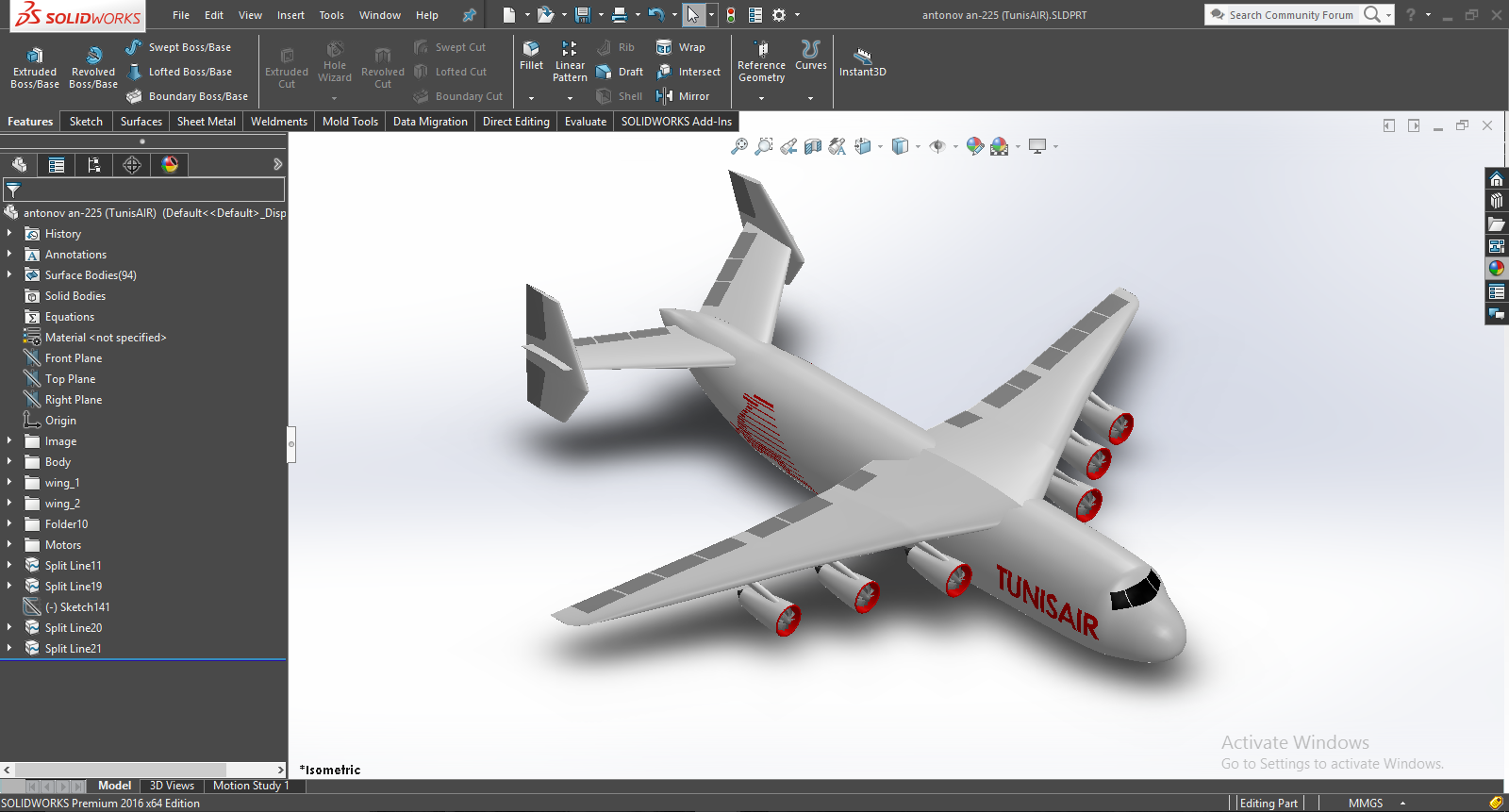The image size is (1509, 812).
Task: Open the DisplayManager tab
Action: (170, 165)
